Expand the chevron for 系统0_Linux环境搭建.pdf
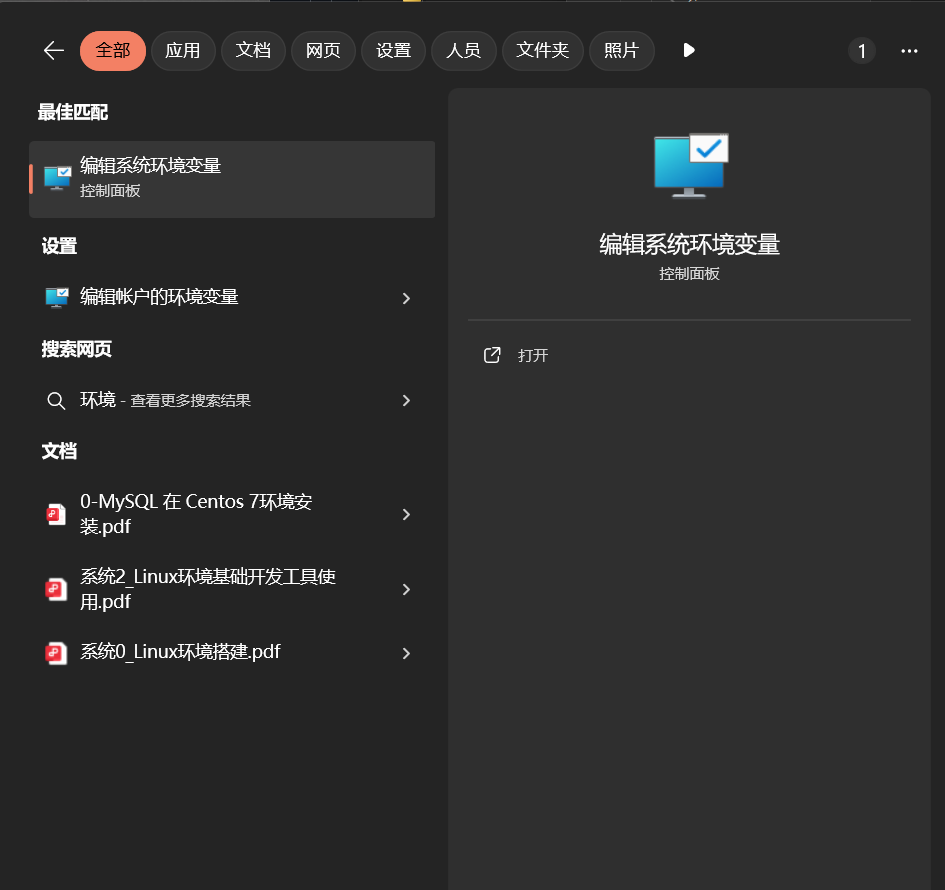The width and height of the screenshot is (945, 890). [x=406, y=653]
